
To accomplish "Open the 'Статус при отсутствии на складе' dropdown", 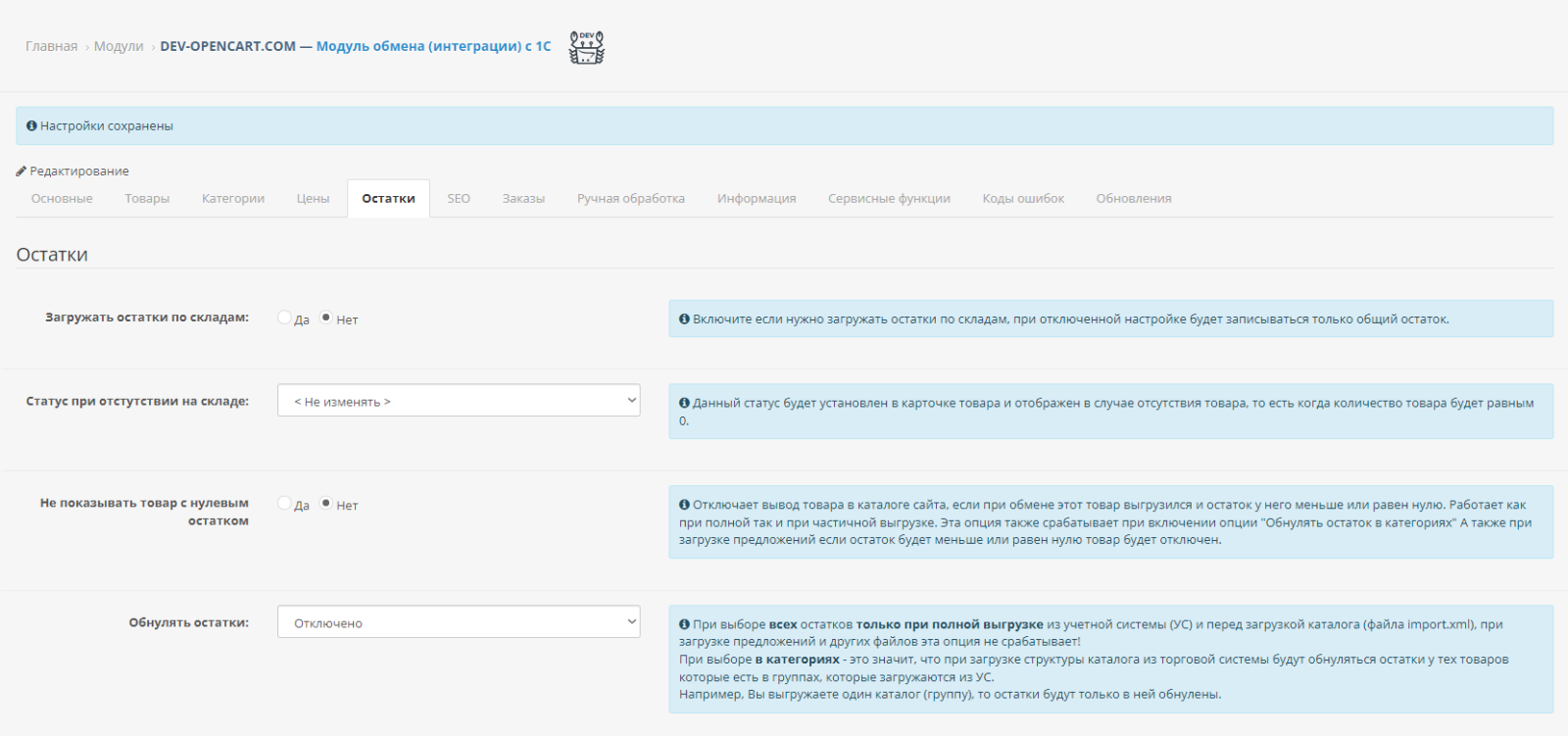I will [459, 401].
